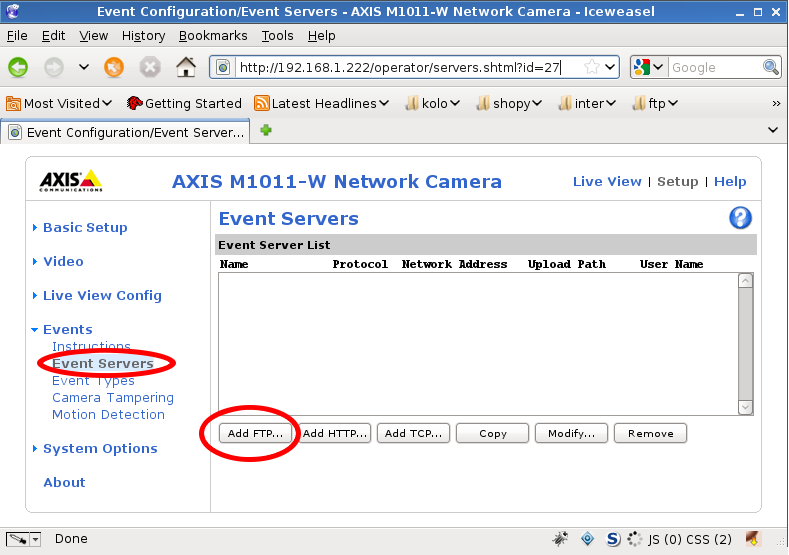This screenshot has height=555, width=789.
Task: Expand the Video section
Action: click(x=63, y=262)
